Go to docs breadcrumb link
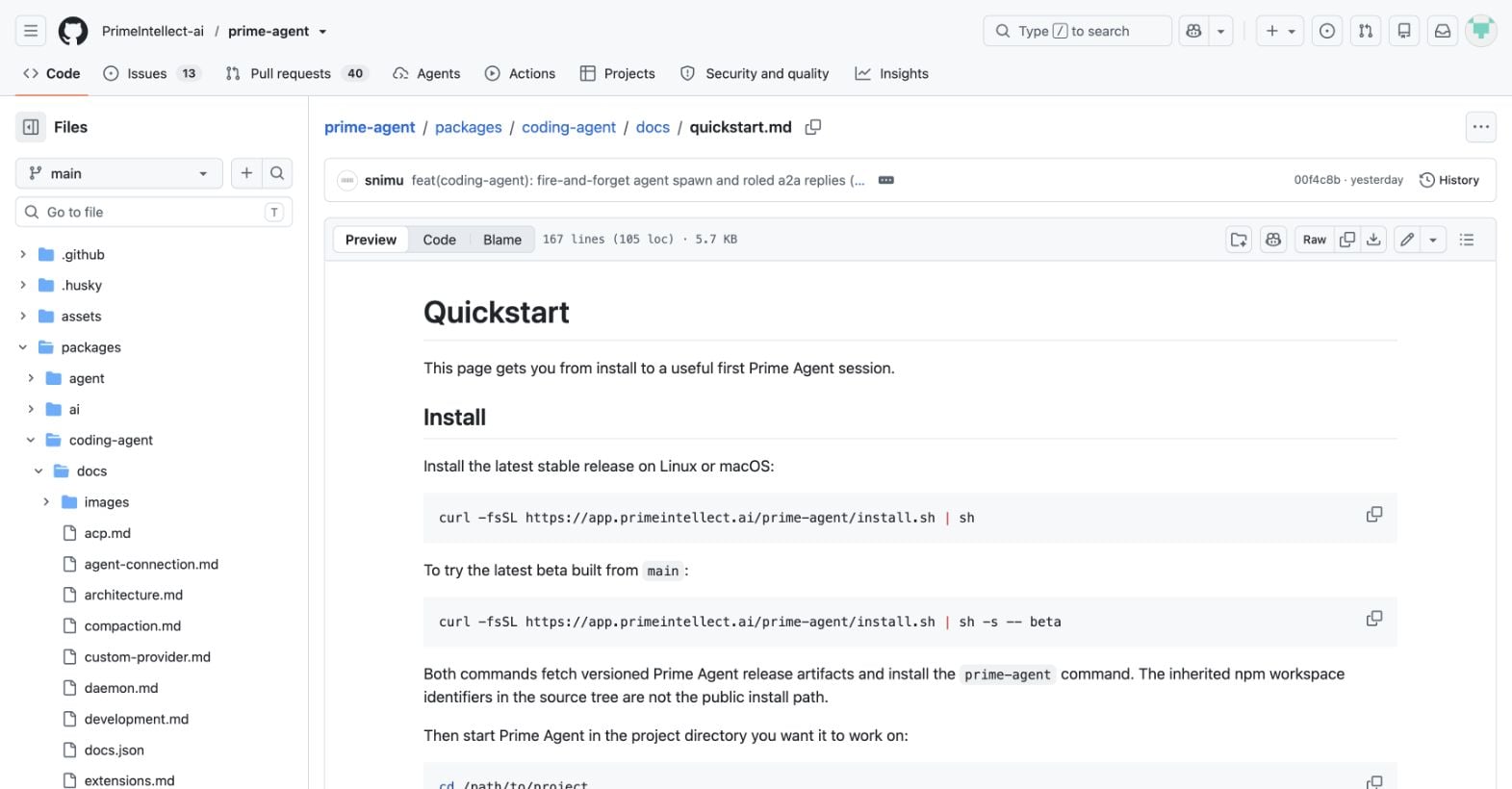 point(653,127)
